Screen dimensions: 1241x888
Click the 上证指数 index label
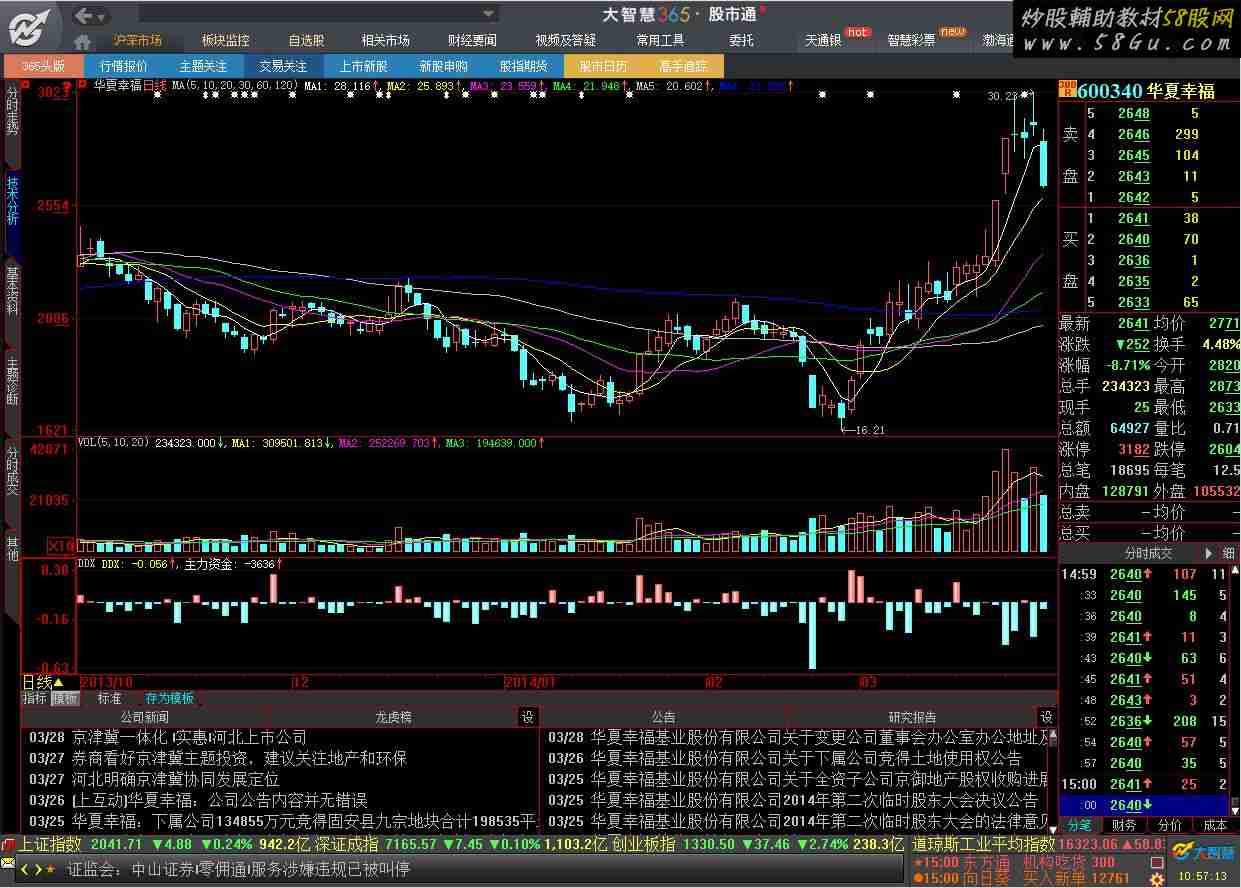point(49,844)
